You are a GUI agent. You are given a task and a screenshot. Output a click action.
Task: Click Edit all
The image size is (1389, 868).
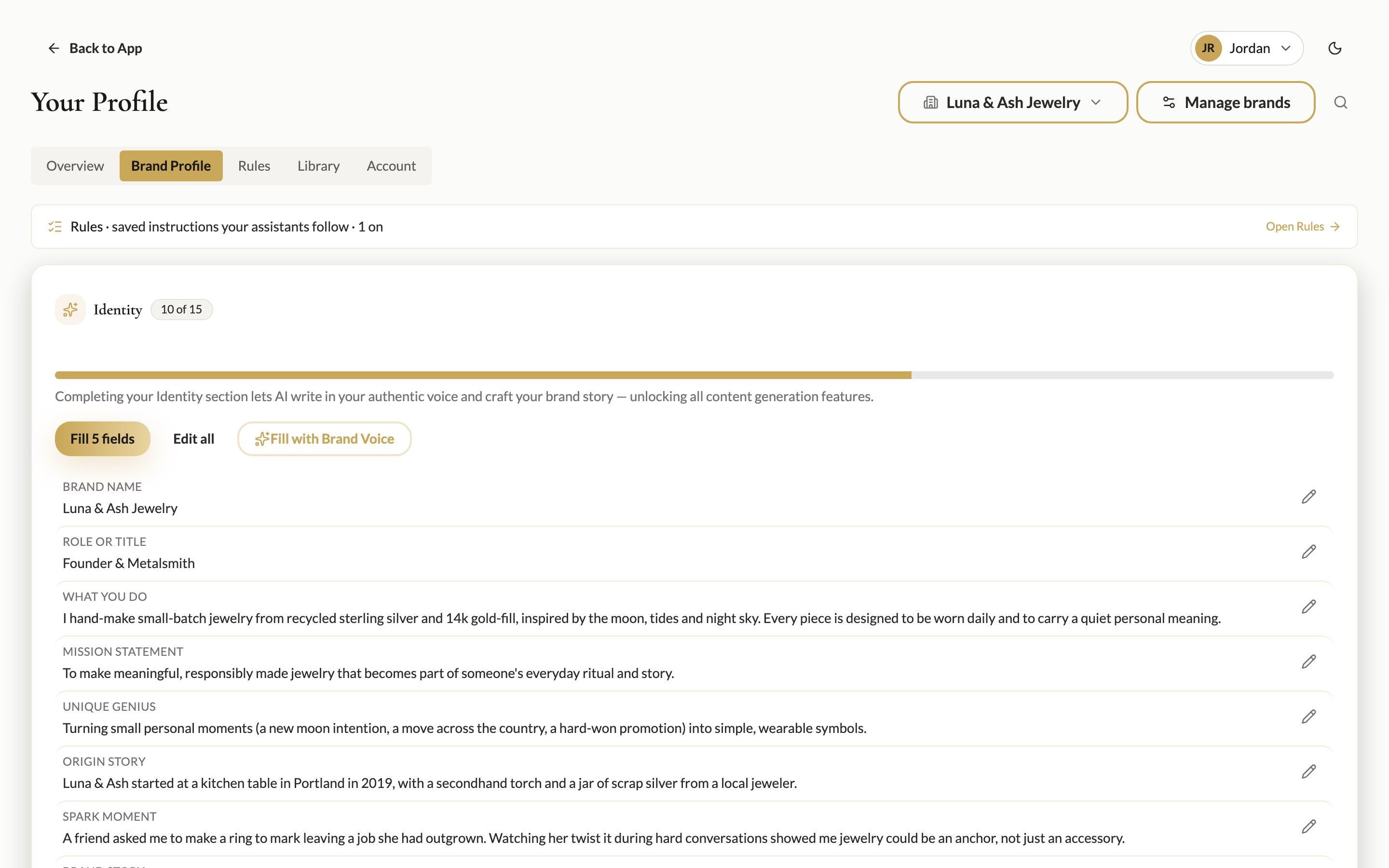pos(193,439)
